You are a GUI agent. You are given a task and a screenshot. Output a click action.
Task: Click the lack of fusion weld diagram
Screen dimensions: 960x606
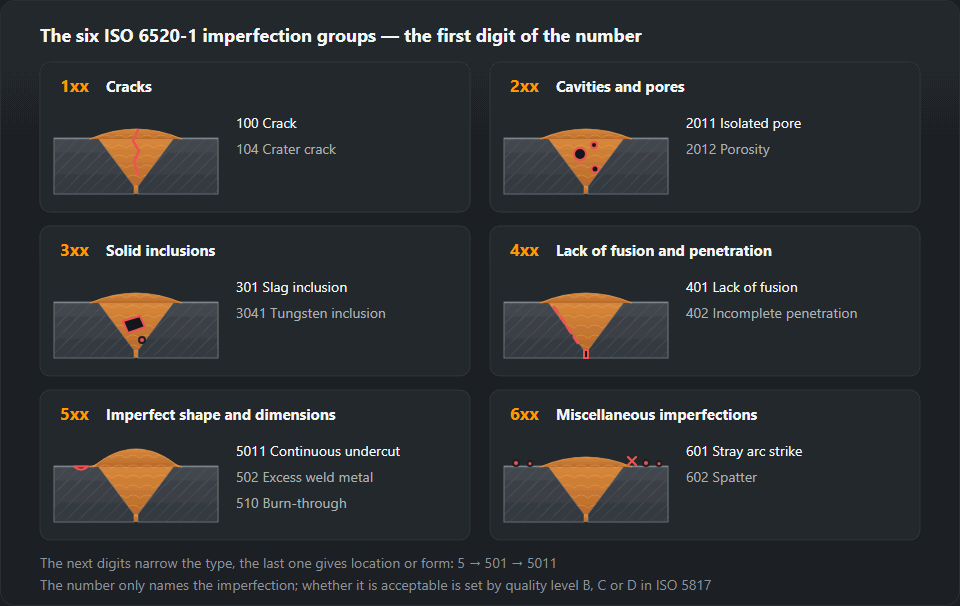[586, 325]
